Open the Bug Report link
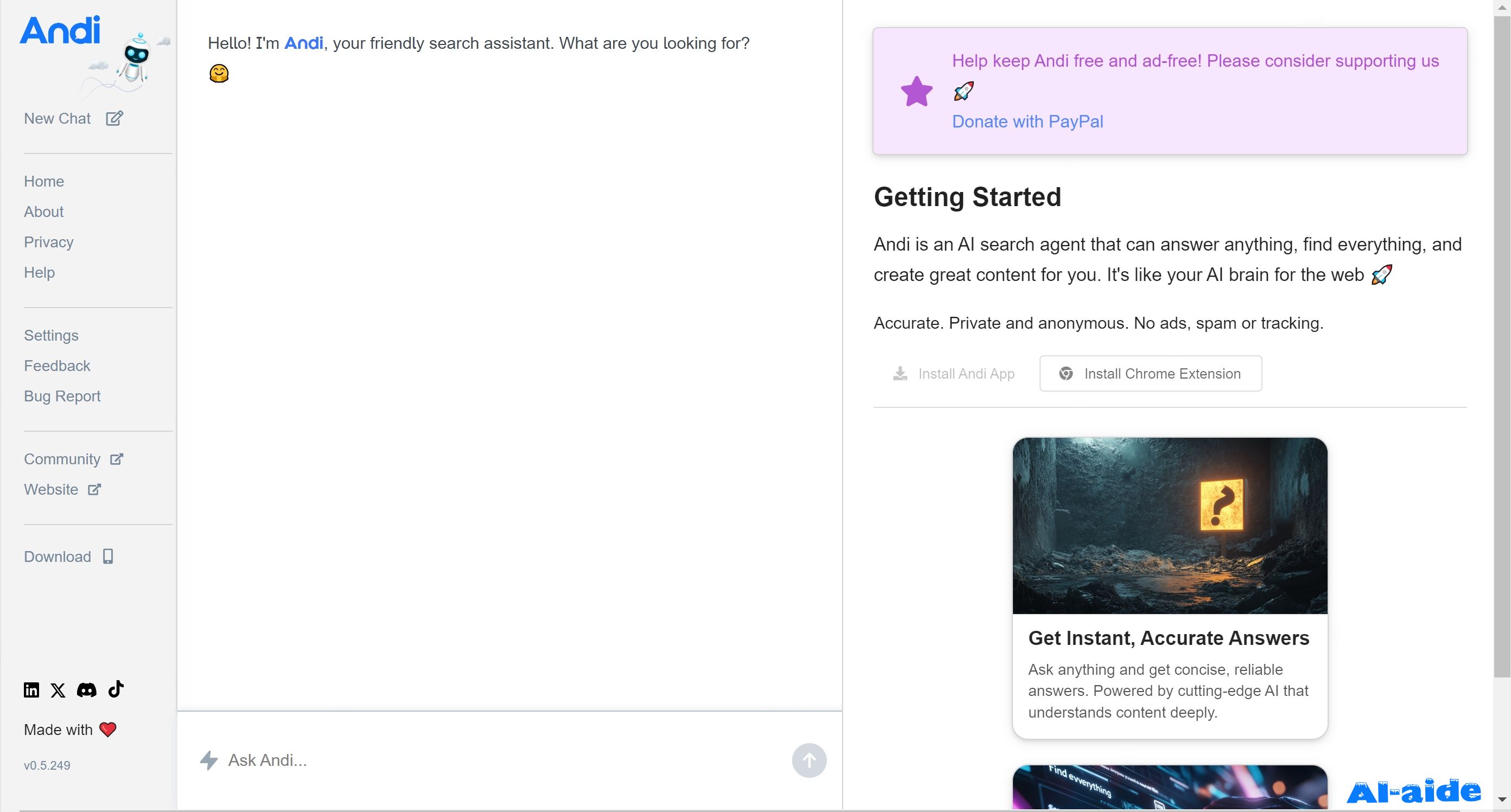 click(62, 397)
